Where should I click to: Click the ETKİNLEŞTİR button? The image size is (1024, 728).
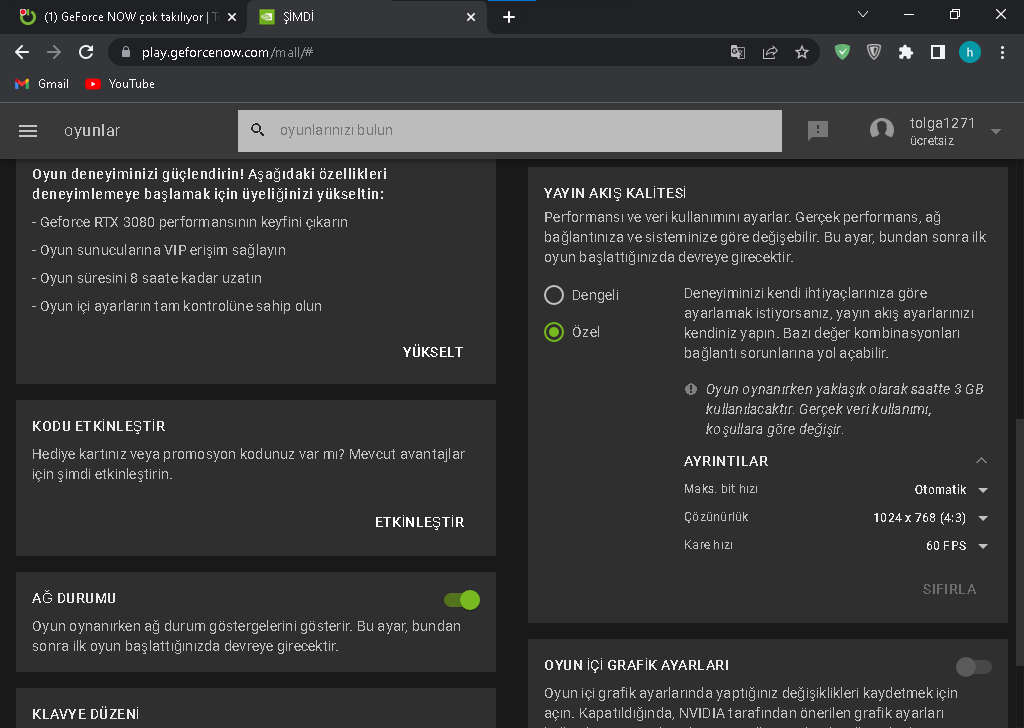click(419, 522)
